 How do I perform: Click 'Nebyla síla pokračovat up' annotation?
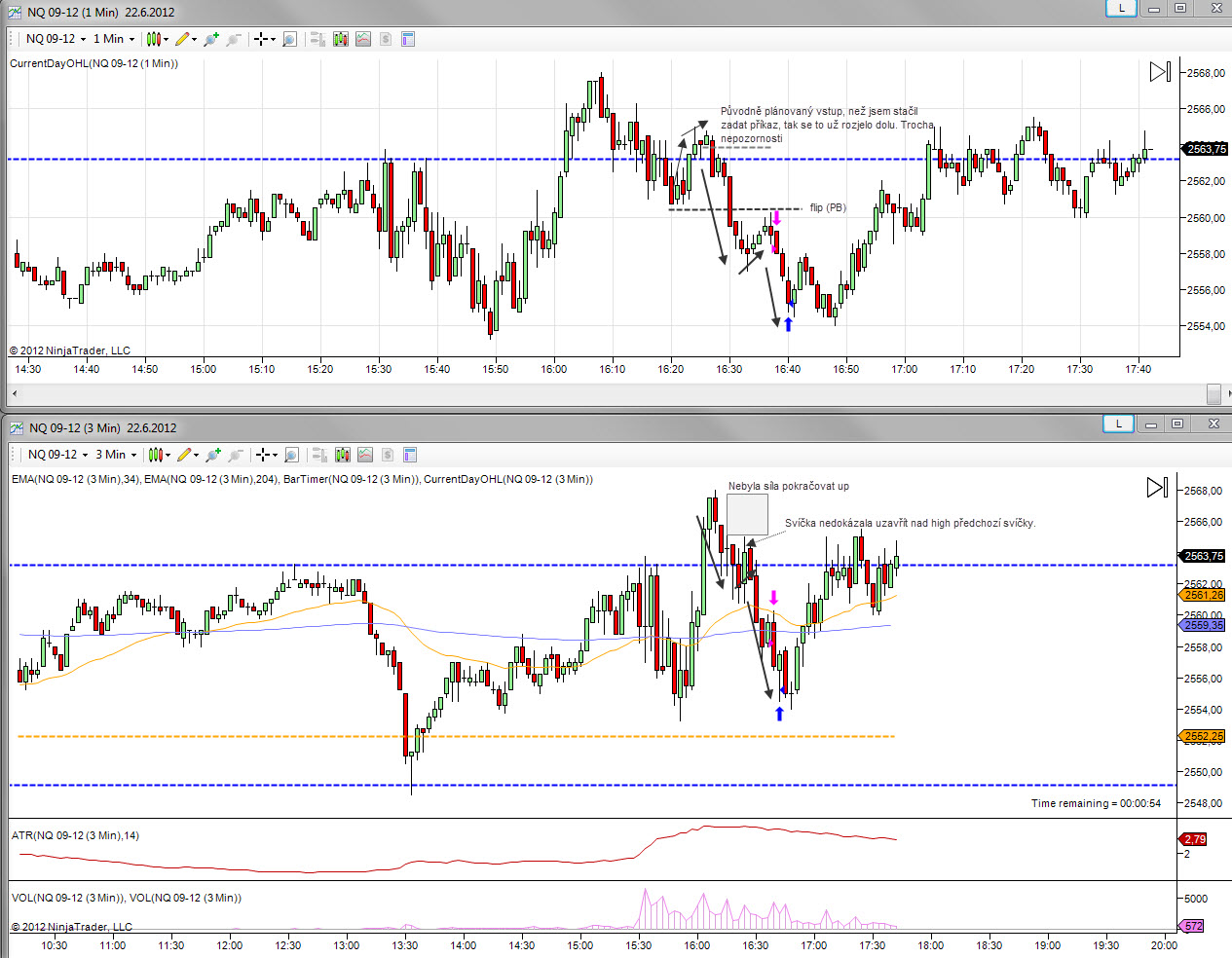(789, 486)
